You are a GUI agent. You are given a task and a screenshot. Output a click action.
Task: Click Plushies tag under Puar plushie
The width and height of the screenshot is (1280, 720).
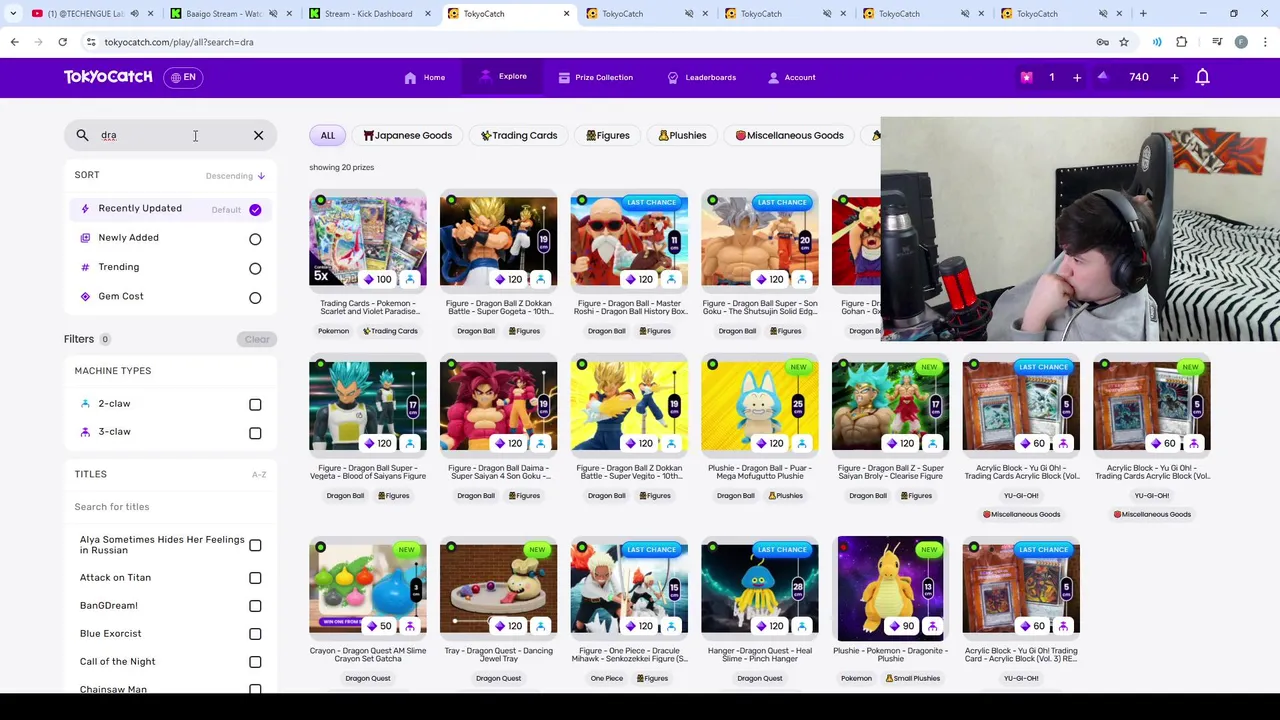(x=785, y=496)
